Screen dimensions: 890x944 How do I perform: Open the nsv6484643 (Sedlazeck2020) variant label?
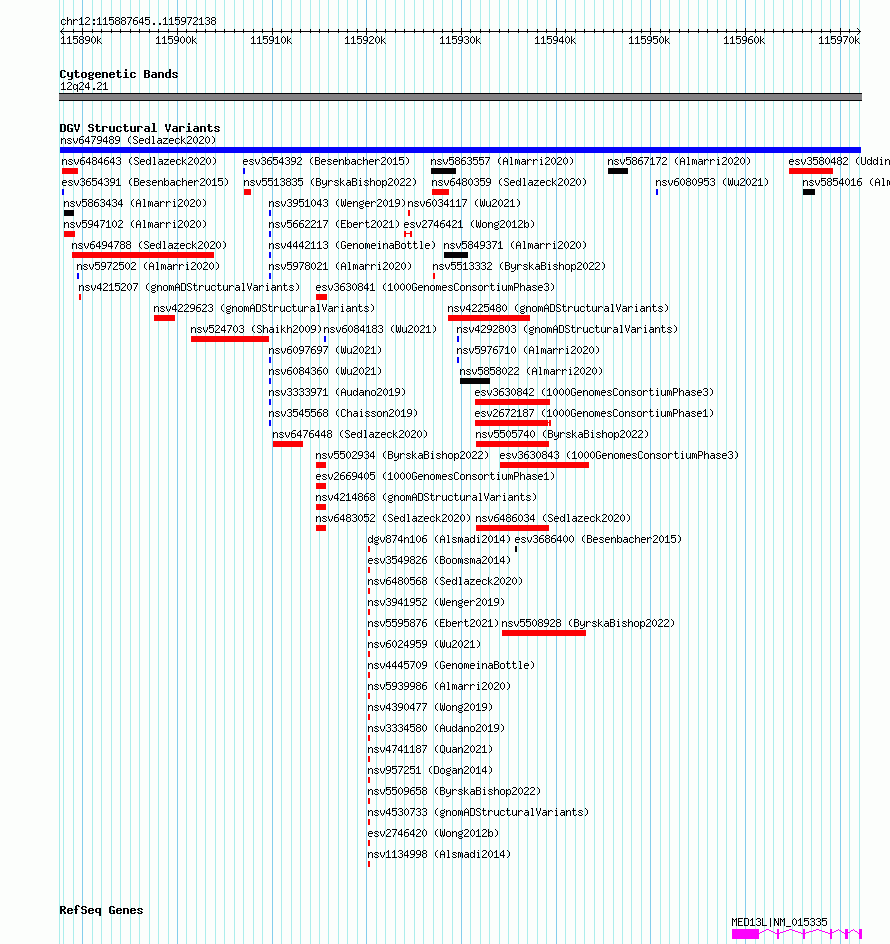tap(139, 161)
